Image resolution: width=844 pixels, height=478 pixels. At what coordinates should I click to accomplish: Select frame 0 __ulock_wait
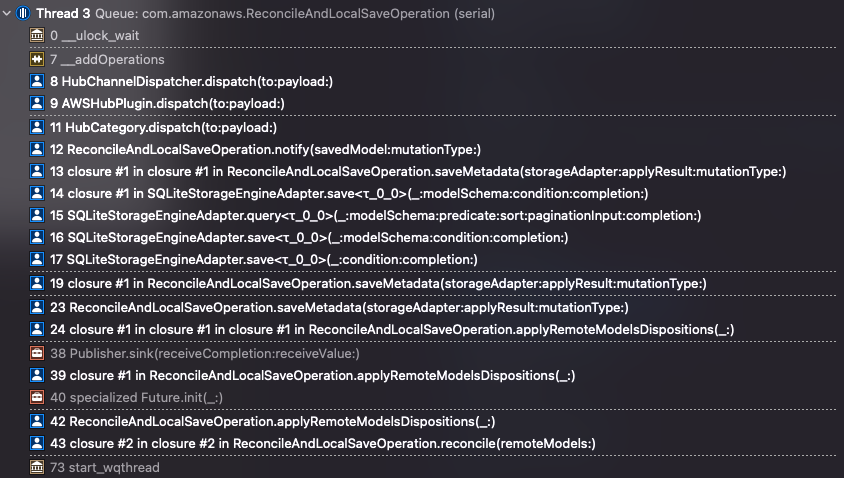click(x=95, y=36)
